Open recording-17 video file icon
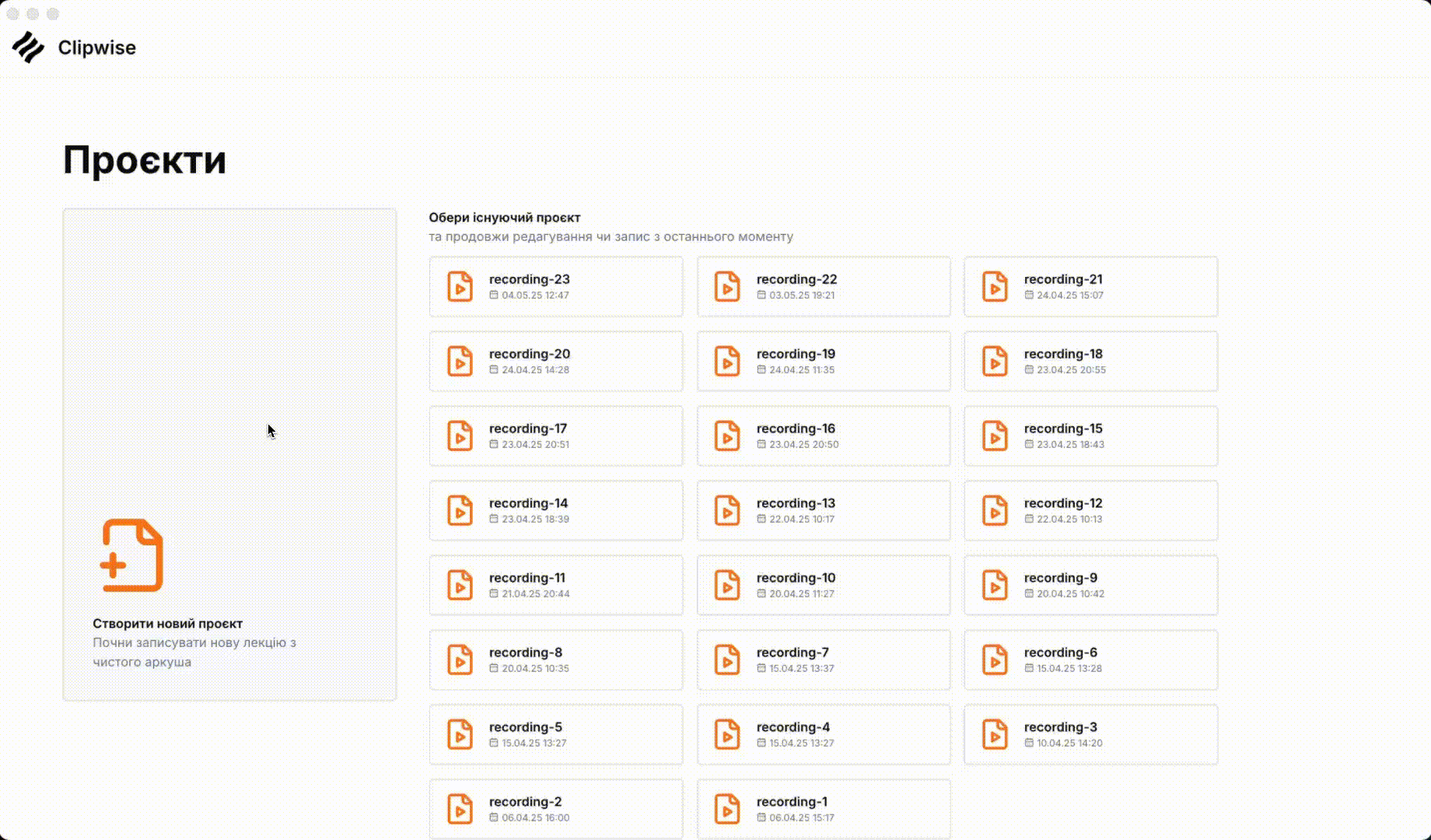The height and width of the screenshot is (840, 1431). click(460, 436)
